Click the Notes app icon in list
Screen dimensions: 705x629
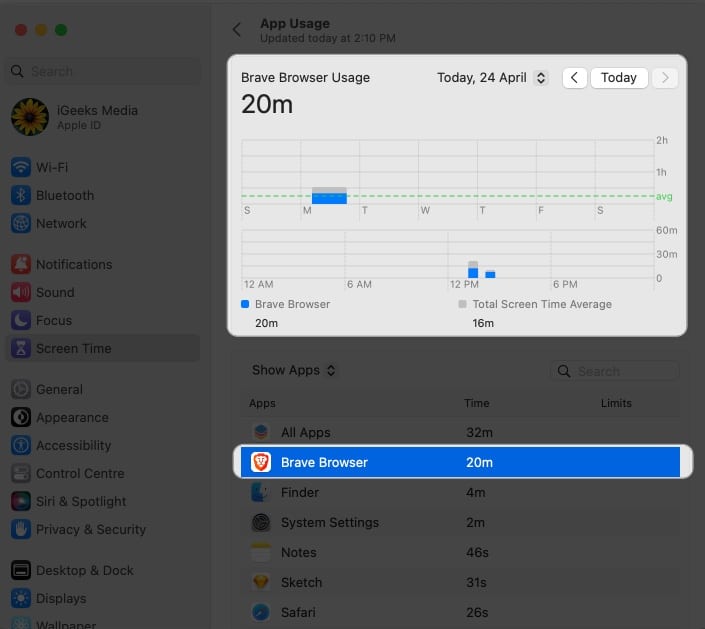261,552
